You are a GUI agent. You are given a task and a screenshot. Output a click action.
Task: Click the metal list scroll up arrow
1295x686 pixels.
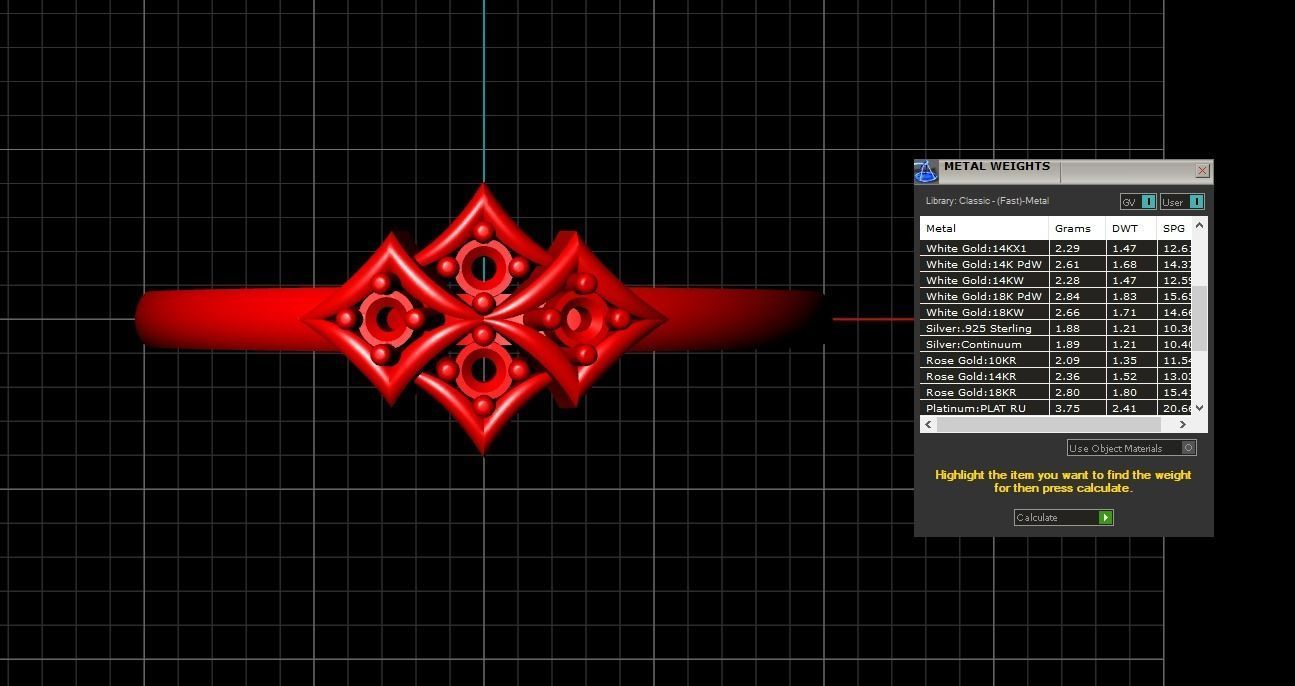(x=1200, y=226)
